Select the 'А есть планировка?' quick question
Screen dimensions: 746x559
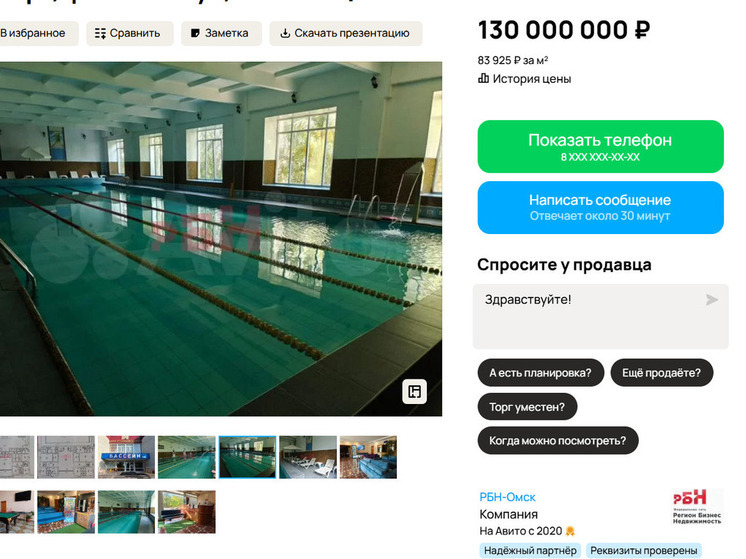(x=540, y=373)
